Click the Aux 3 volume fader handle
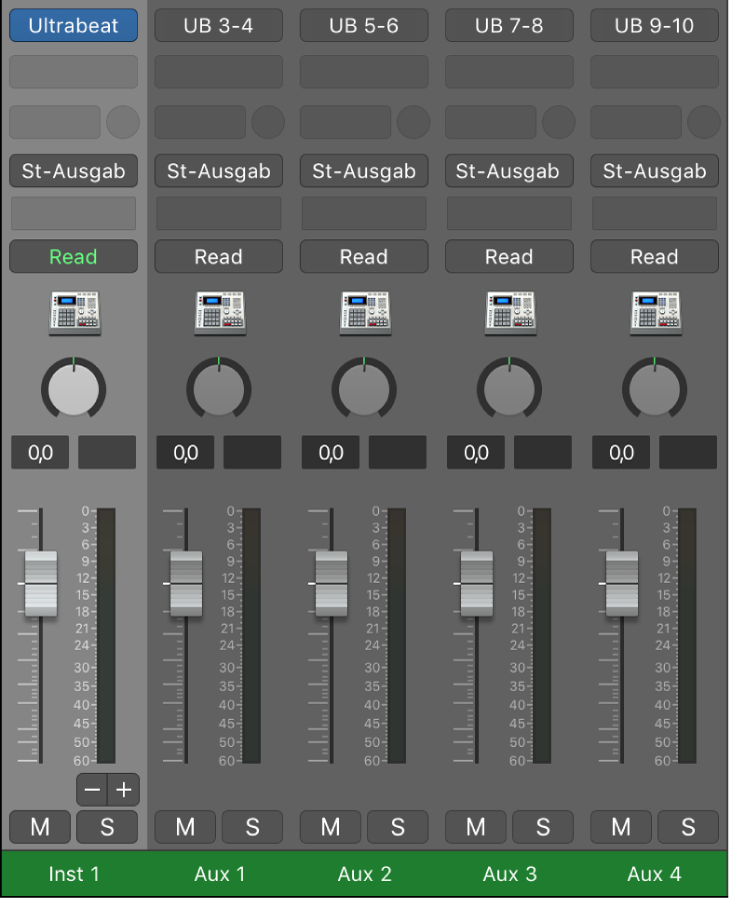The image size is (729, 902). tap(476, 584)
